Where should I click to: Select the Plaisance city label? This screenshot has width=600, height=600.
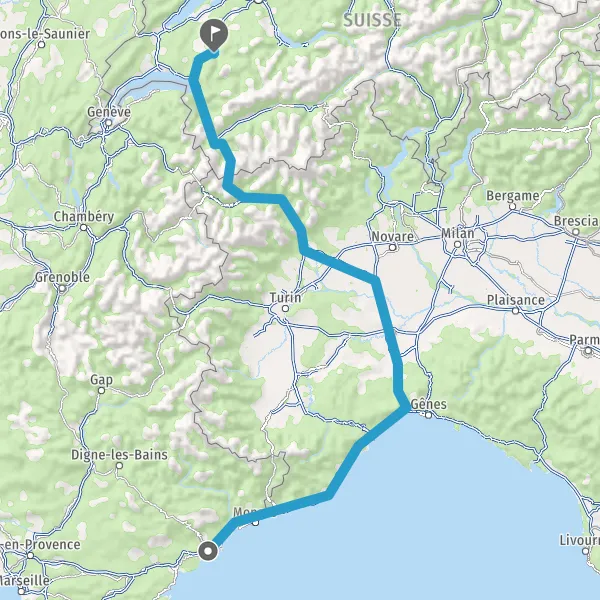(x=515, y=300)
